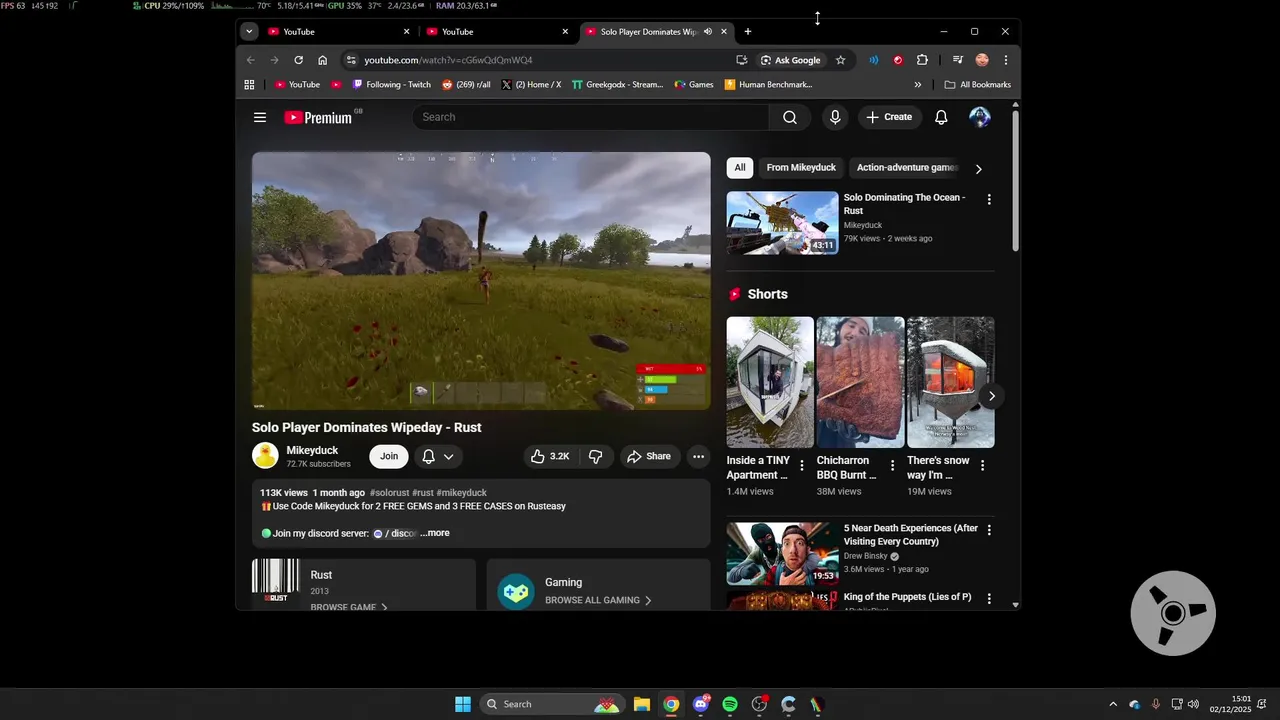Open Mikeyduck channel name link
The height and width of the screenshot is (720, 1280).
point(312,450)
